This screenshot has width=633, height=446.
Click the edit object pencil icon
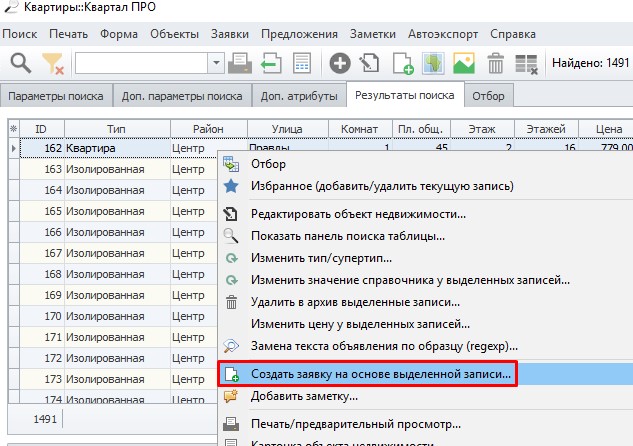pos(370,63)
